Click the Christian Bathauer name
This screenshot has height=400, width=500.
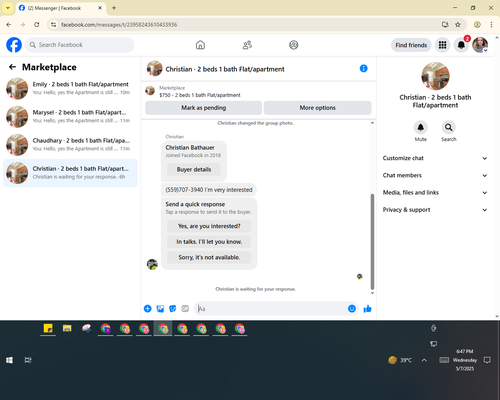coord(190,147)
